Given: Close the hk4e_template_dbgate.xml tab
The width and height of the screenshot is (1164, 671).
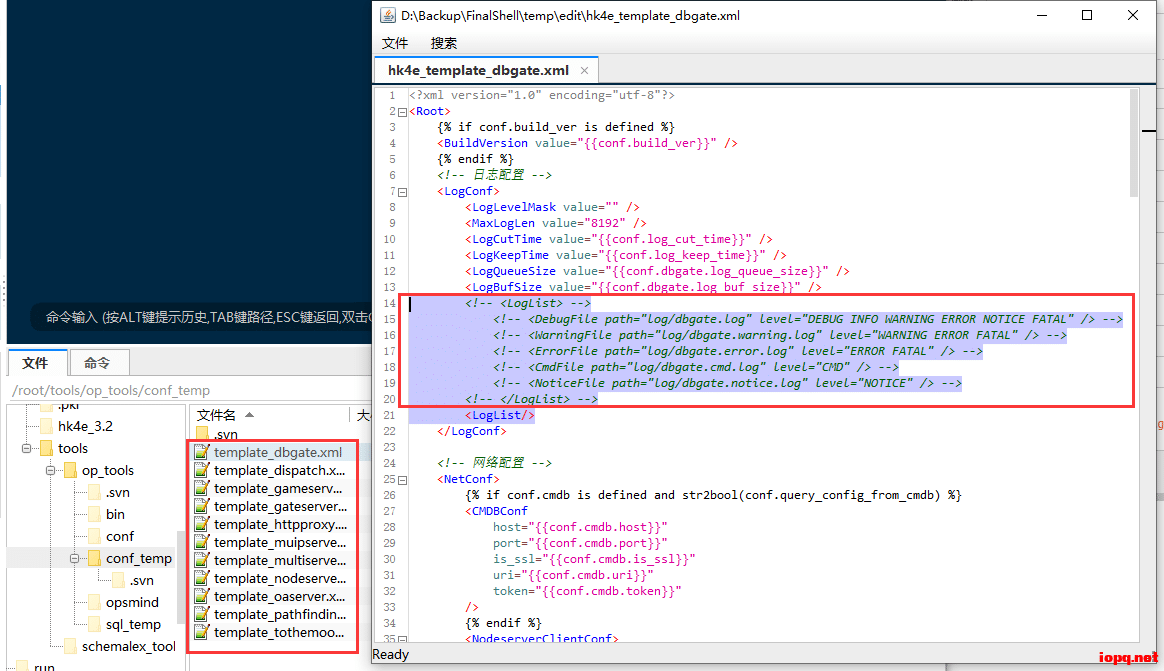Looking at the screenshot, I should [585, 71].
